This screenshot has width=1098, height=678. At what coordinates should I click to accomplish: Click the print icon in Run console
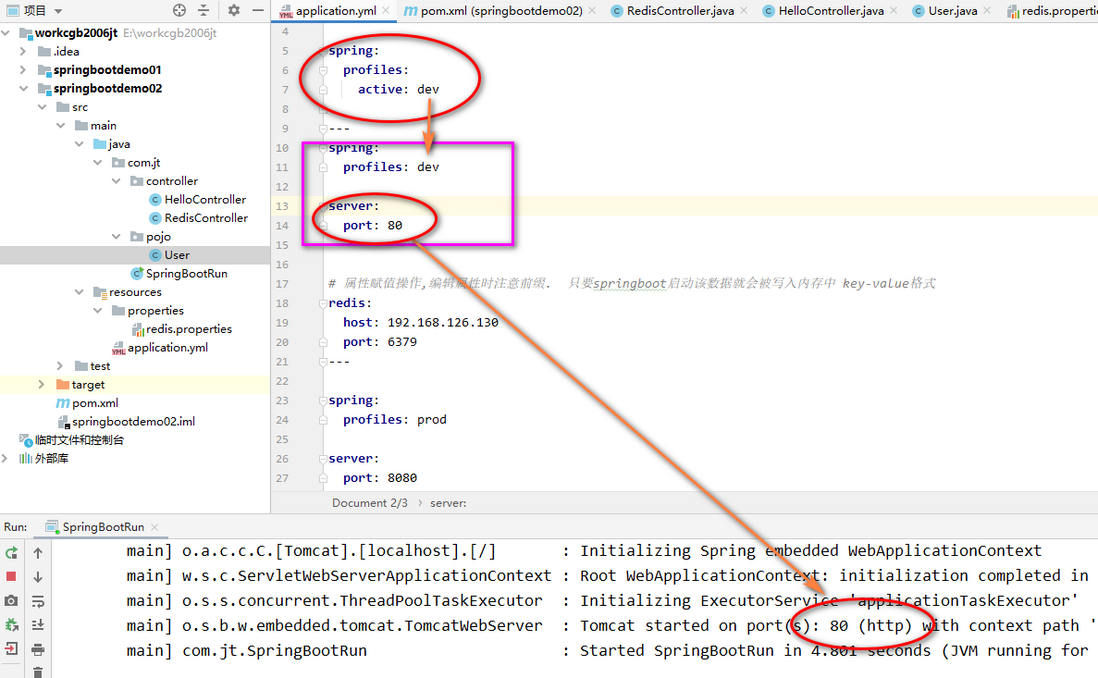pyautogui.click(x=38, y=650)
